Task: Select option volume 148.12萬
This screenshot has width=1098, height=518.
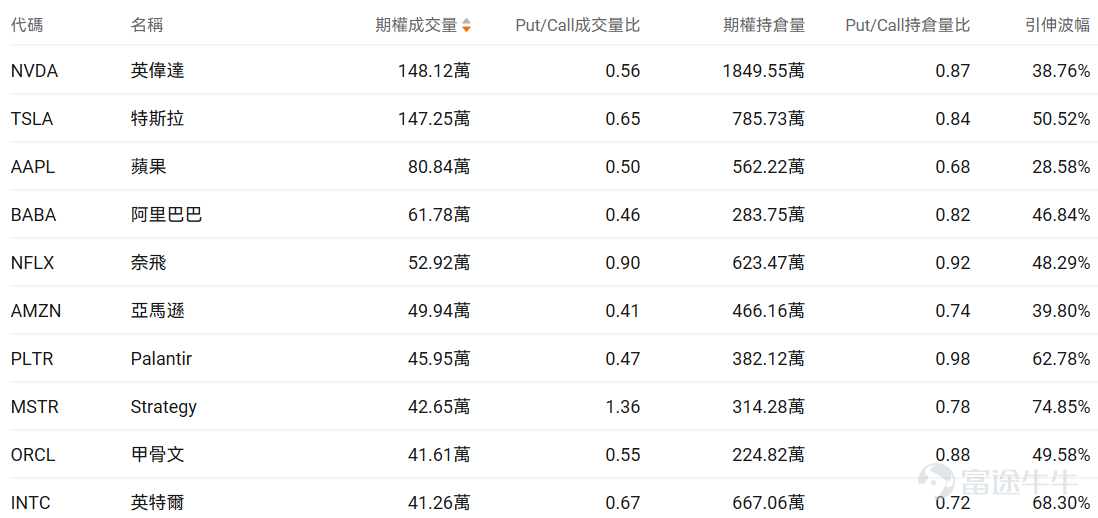Action: (434, 70)
